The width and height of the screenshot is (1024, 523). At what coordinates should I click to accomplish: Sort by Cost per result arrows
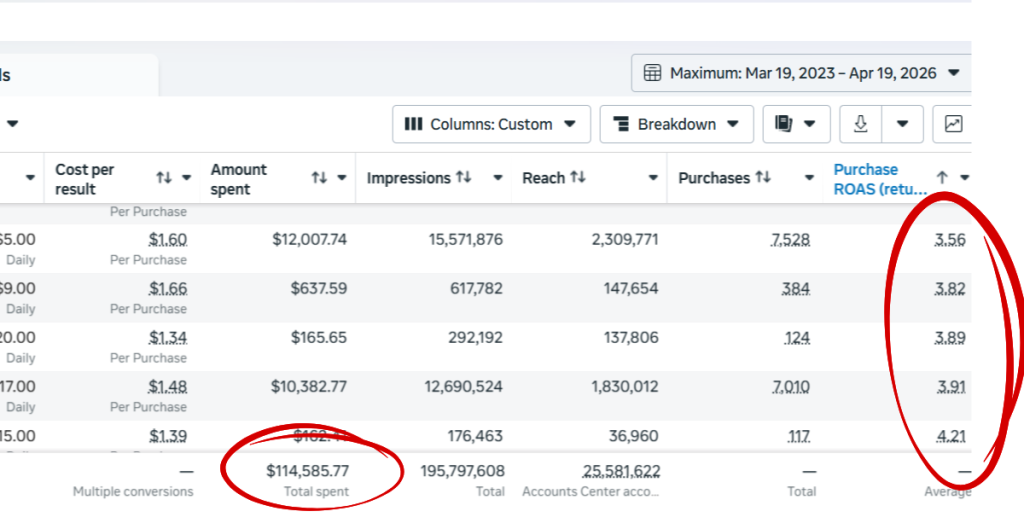[164, 178]
